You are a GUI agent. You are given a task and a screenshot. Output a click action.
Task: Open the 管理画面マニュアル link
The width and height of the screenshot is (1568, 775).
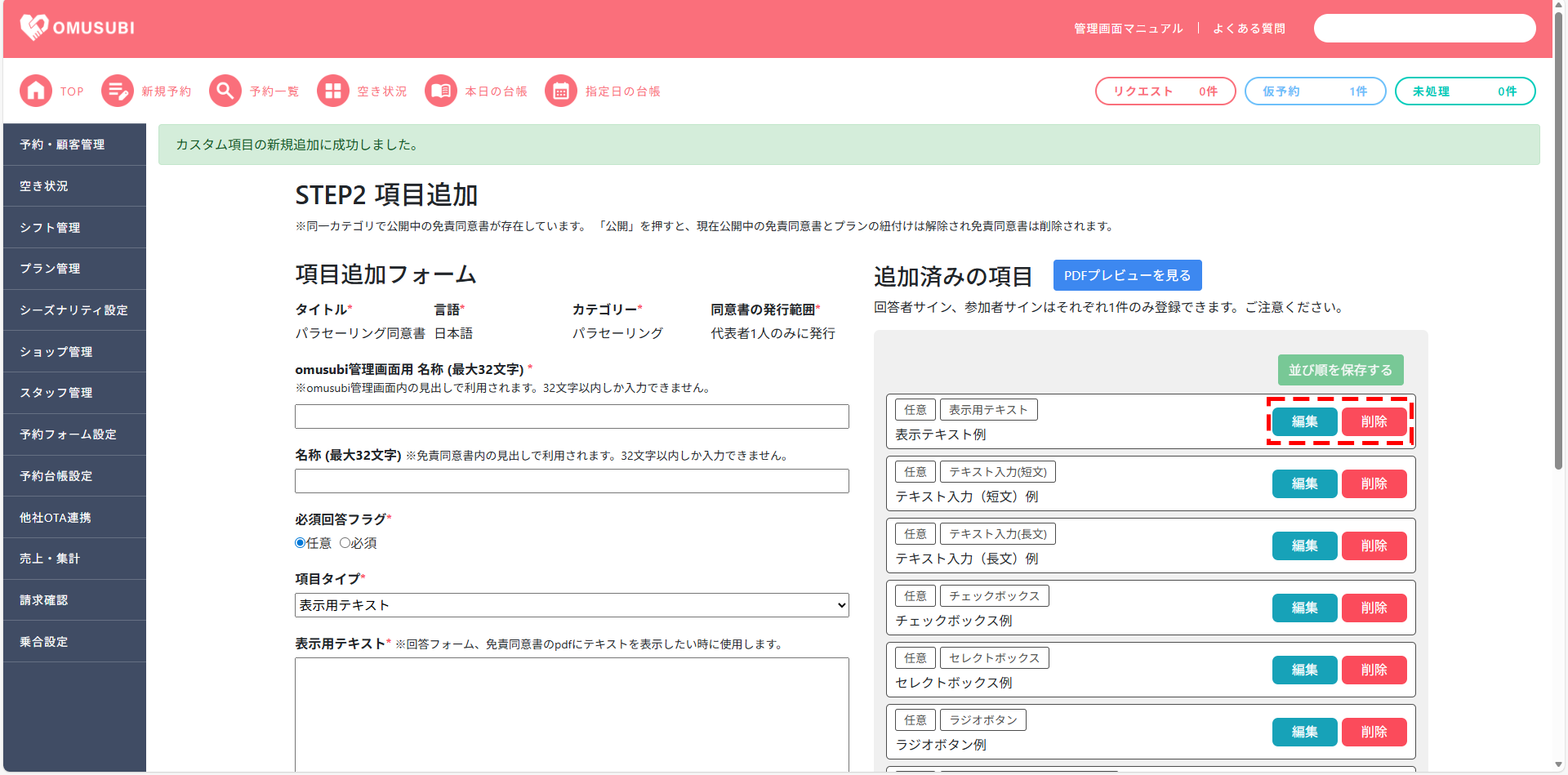pos(1128,29)
